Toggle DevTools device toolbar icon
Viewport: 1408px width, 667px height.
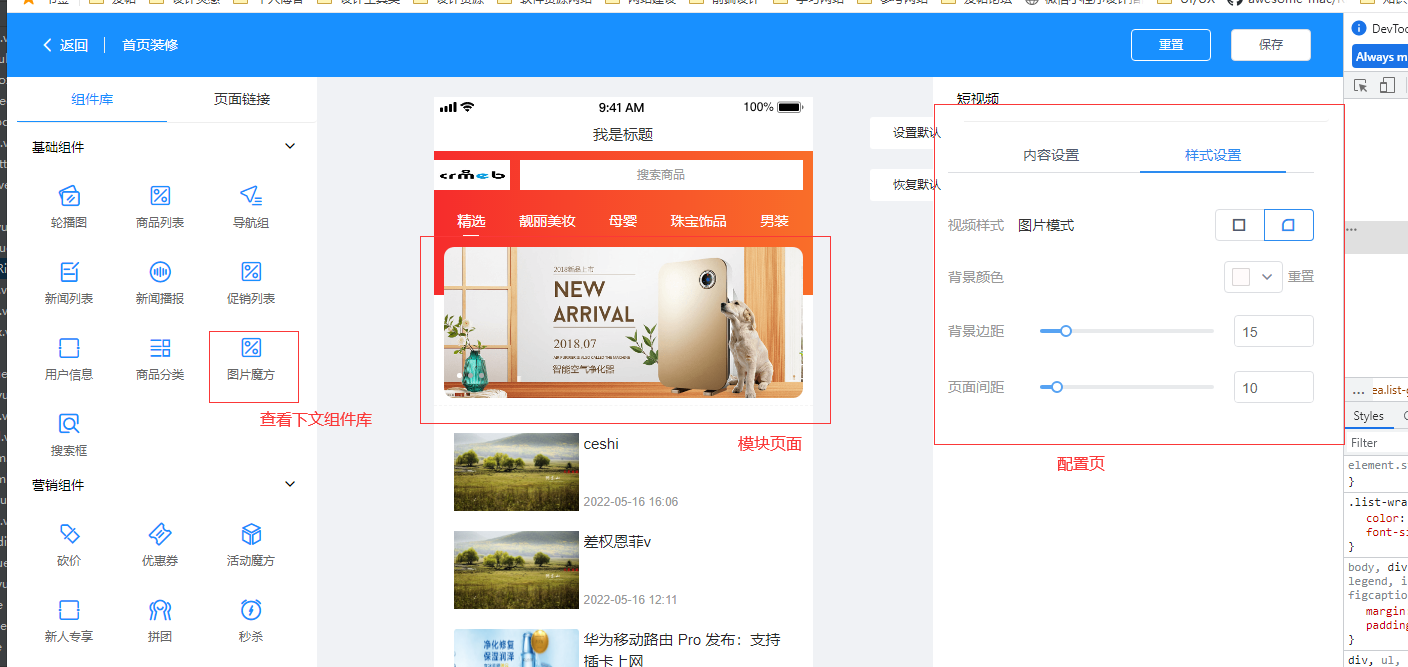coord(1387,86)
